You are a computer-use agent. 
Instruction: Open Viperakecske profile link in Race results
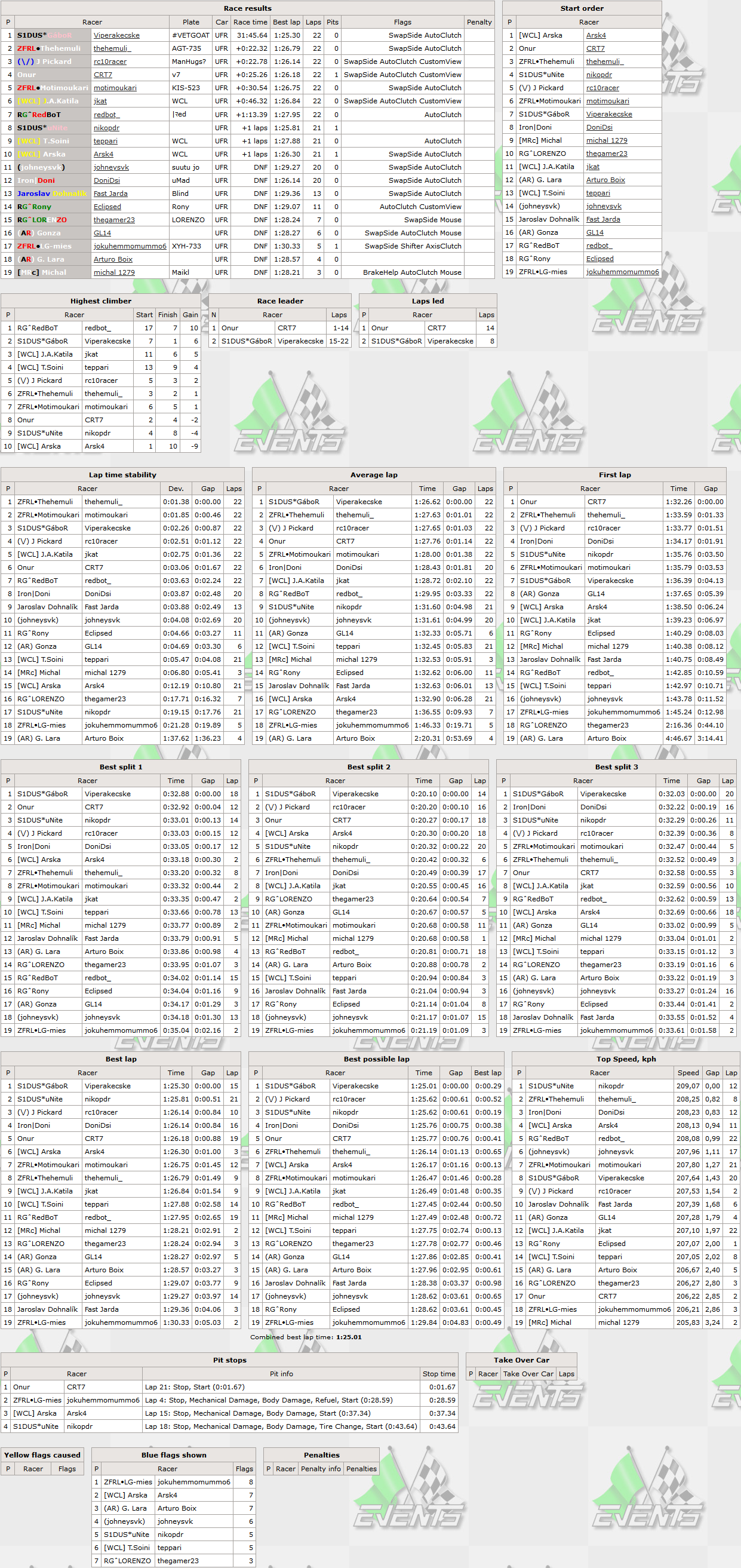(116, 35)
